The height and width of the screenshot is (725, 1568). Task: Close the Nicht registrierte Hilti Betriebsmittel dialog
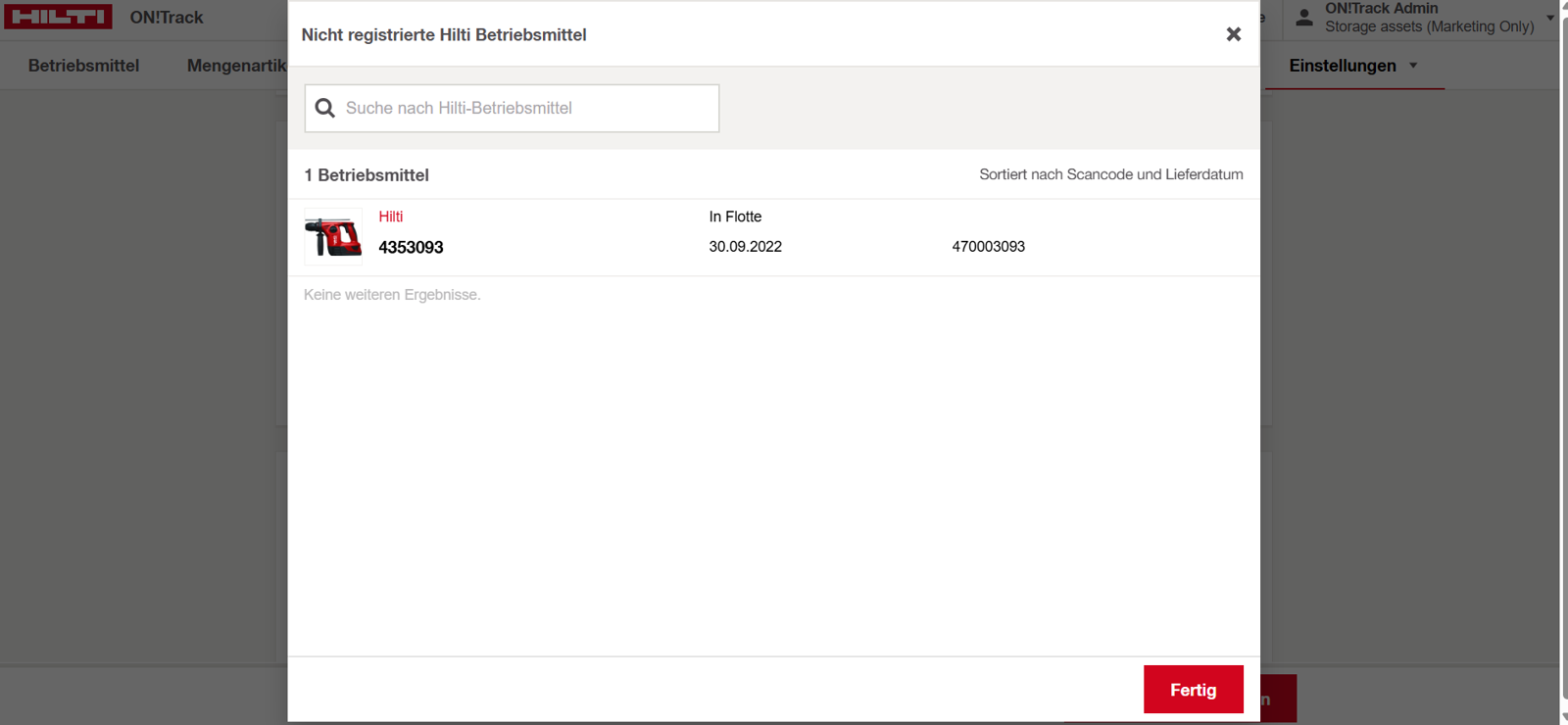click(x=1233, y=34)
